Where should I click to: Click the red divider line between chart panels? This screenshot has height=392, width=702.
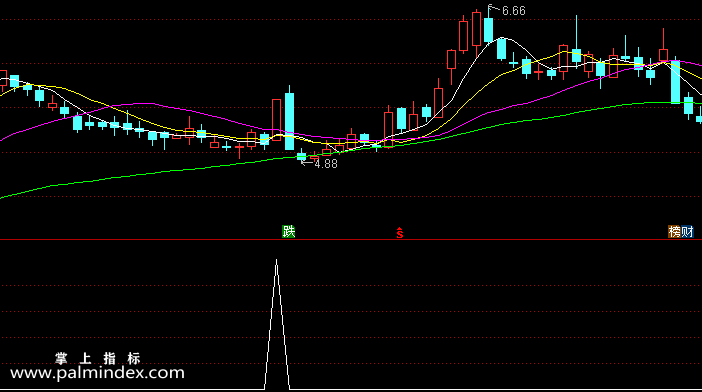[x=351, y=240]
